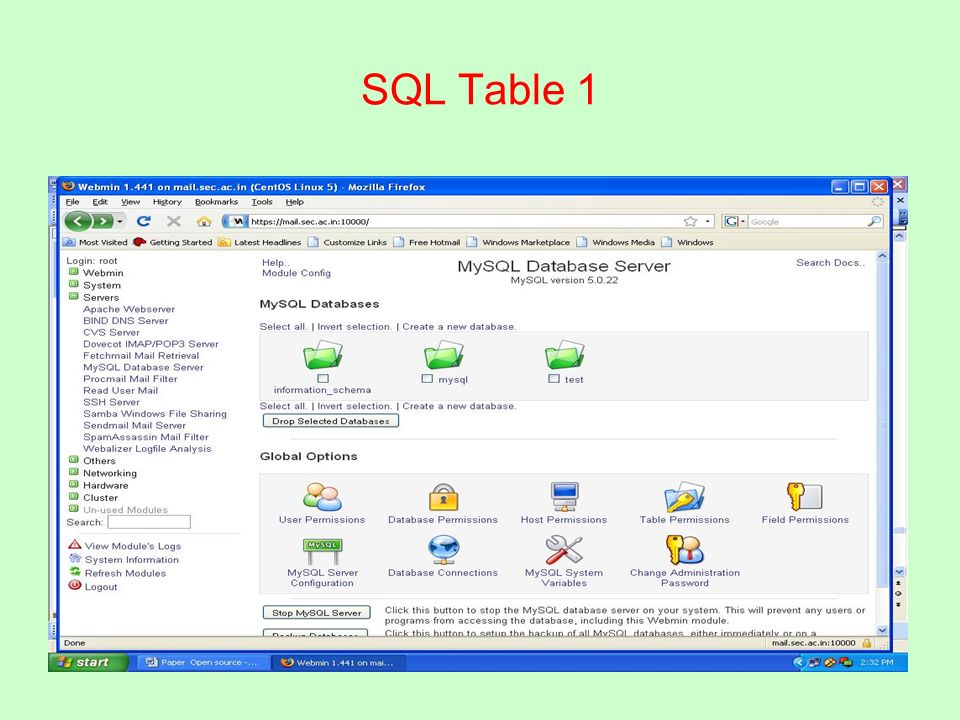Open the MySQL Database Server sidebar link

(x=143, y=367)
